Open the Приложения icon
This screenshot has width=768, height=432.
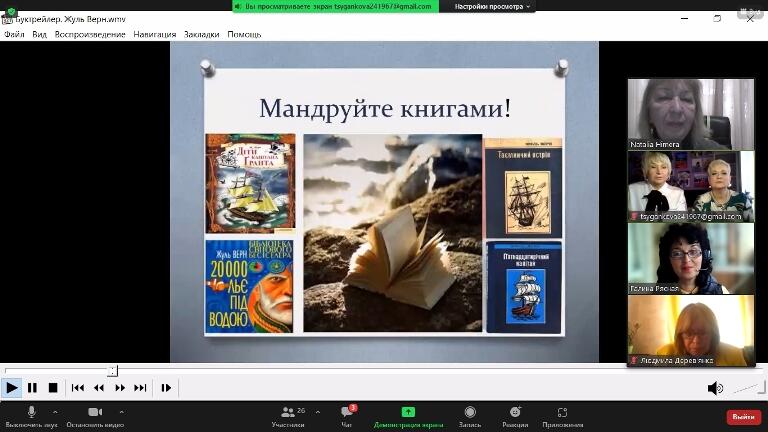[562, 417]
